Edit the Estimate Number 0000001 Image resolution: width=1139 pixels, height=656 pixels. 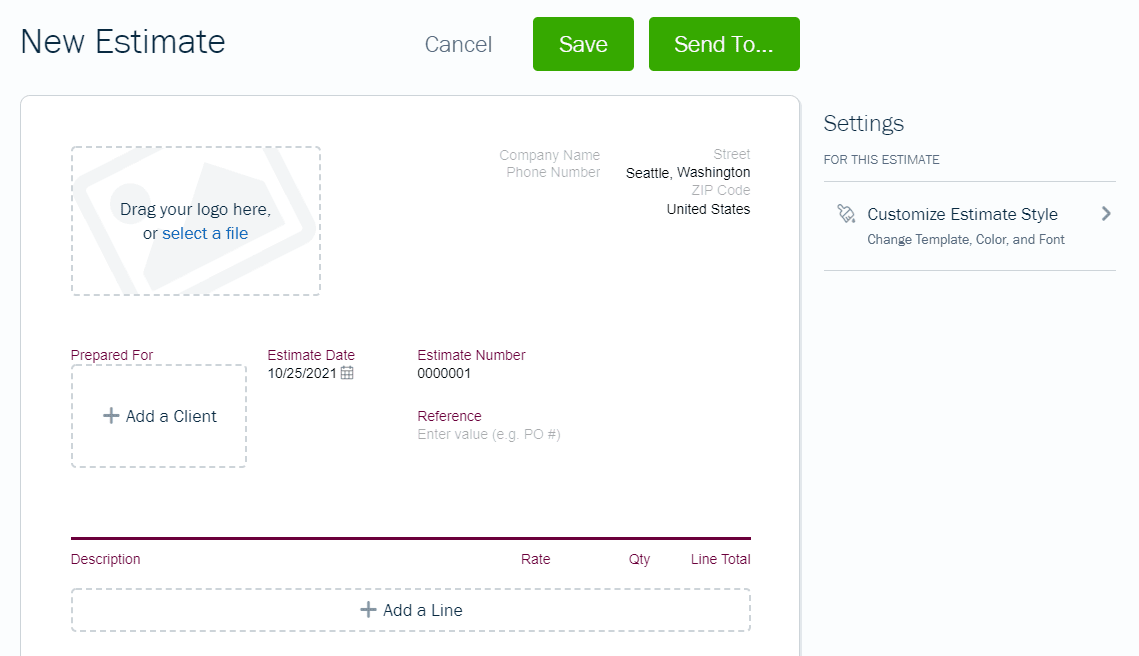[444, 373]
